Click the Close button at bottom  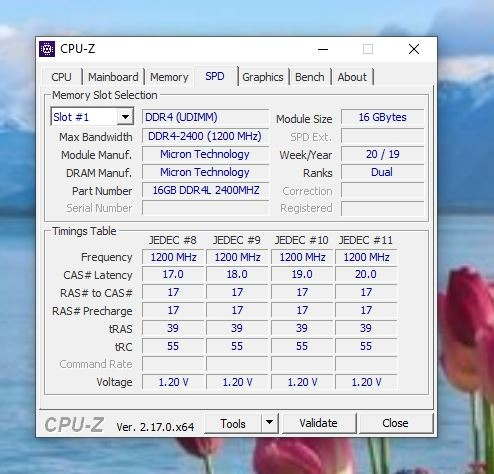[x=395, y=423]
